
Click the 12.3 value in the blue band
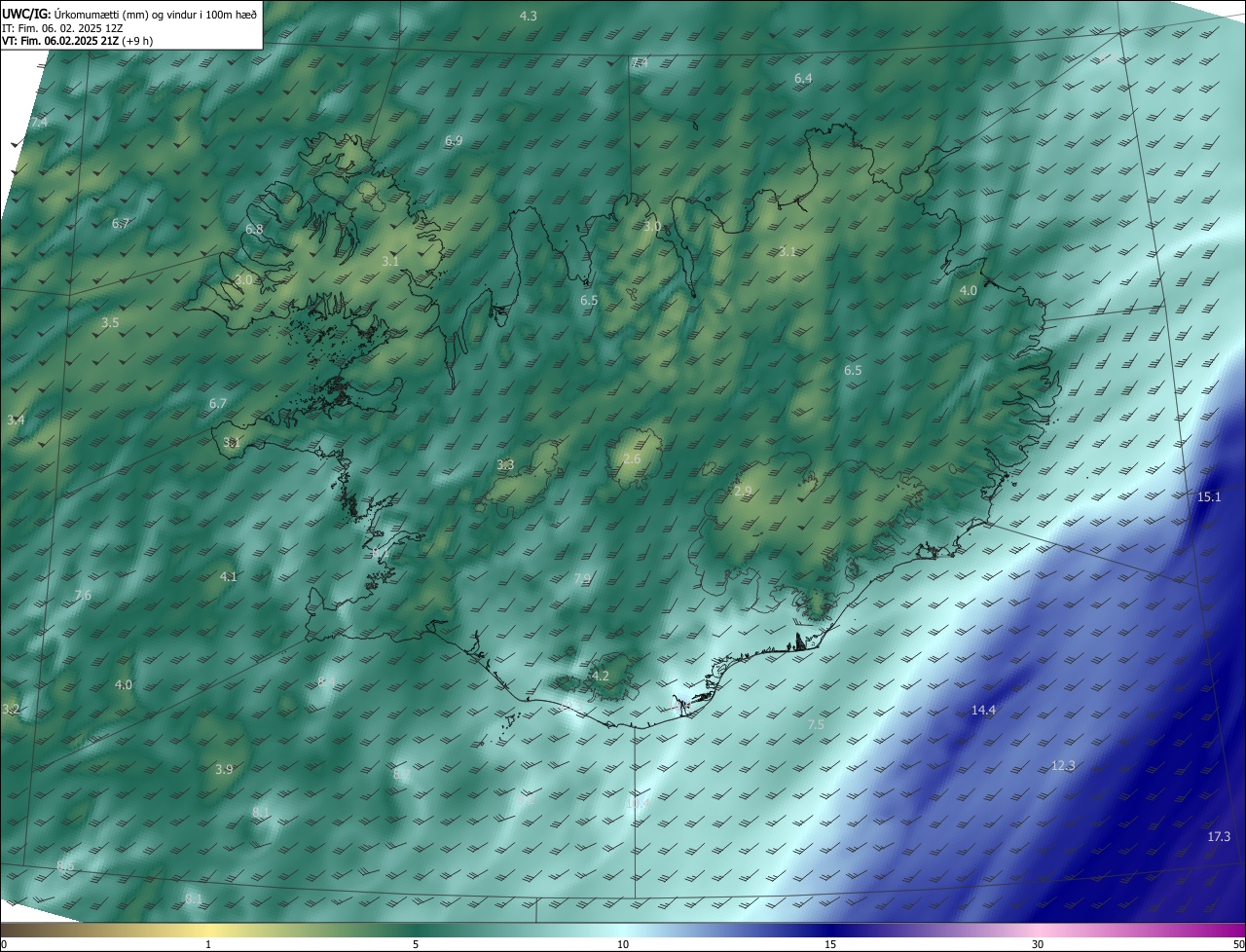click(1063, 765)
